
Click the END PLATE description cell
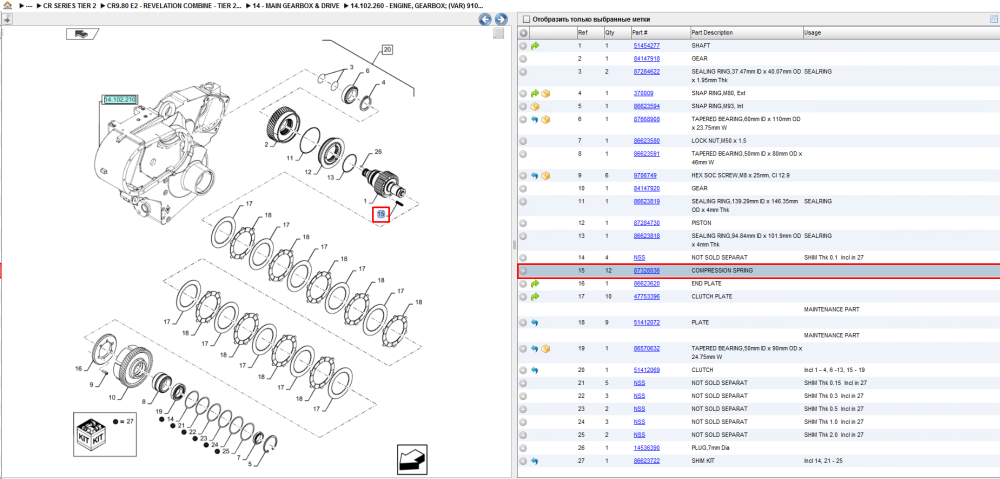tap(706, 283)
